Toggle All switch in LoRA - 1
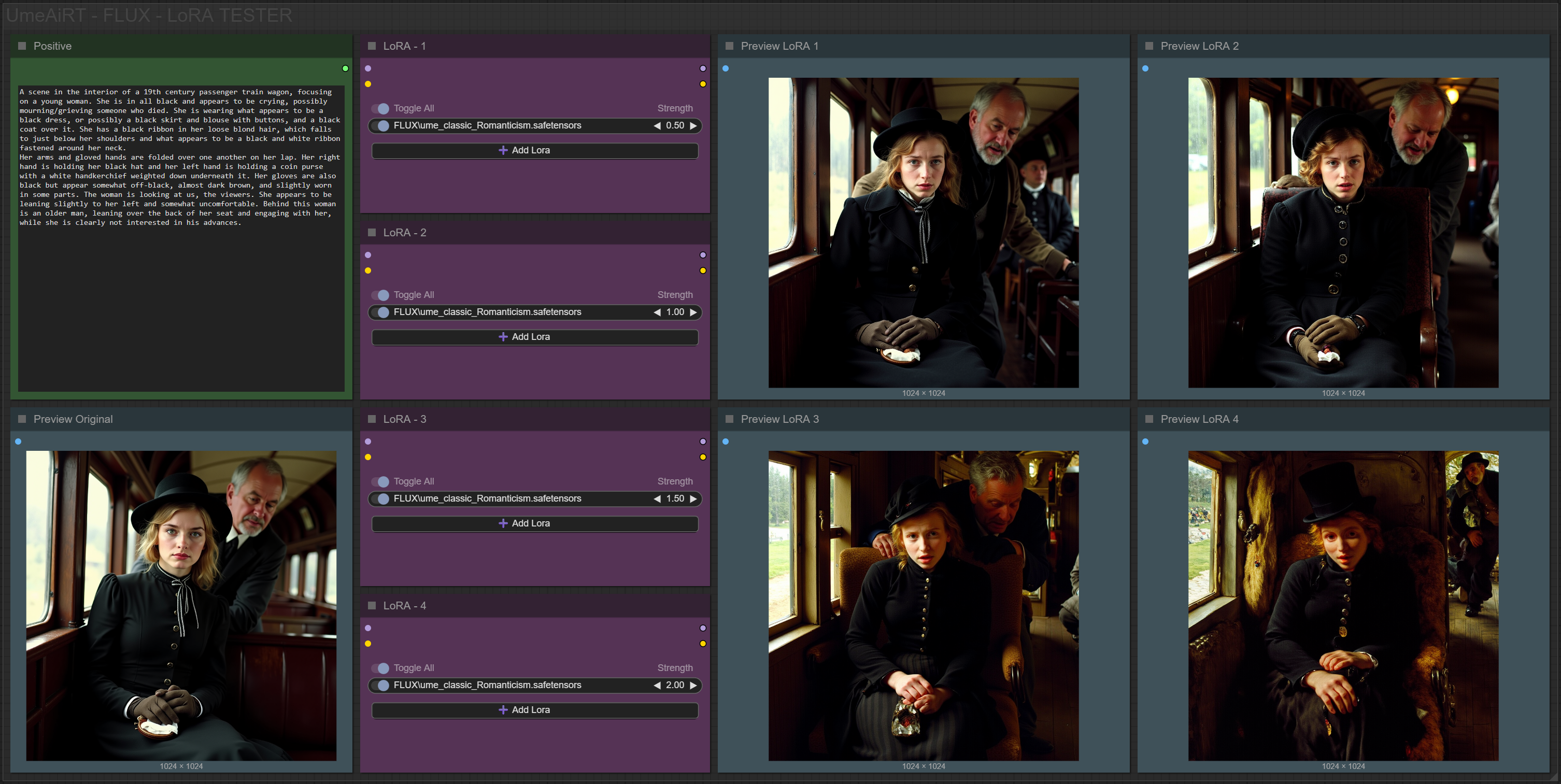 tap(381, 108)
